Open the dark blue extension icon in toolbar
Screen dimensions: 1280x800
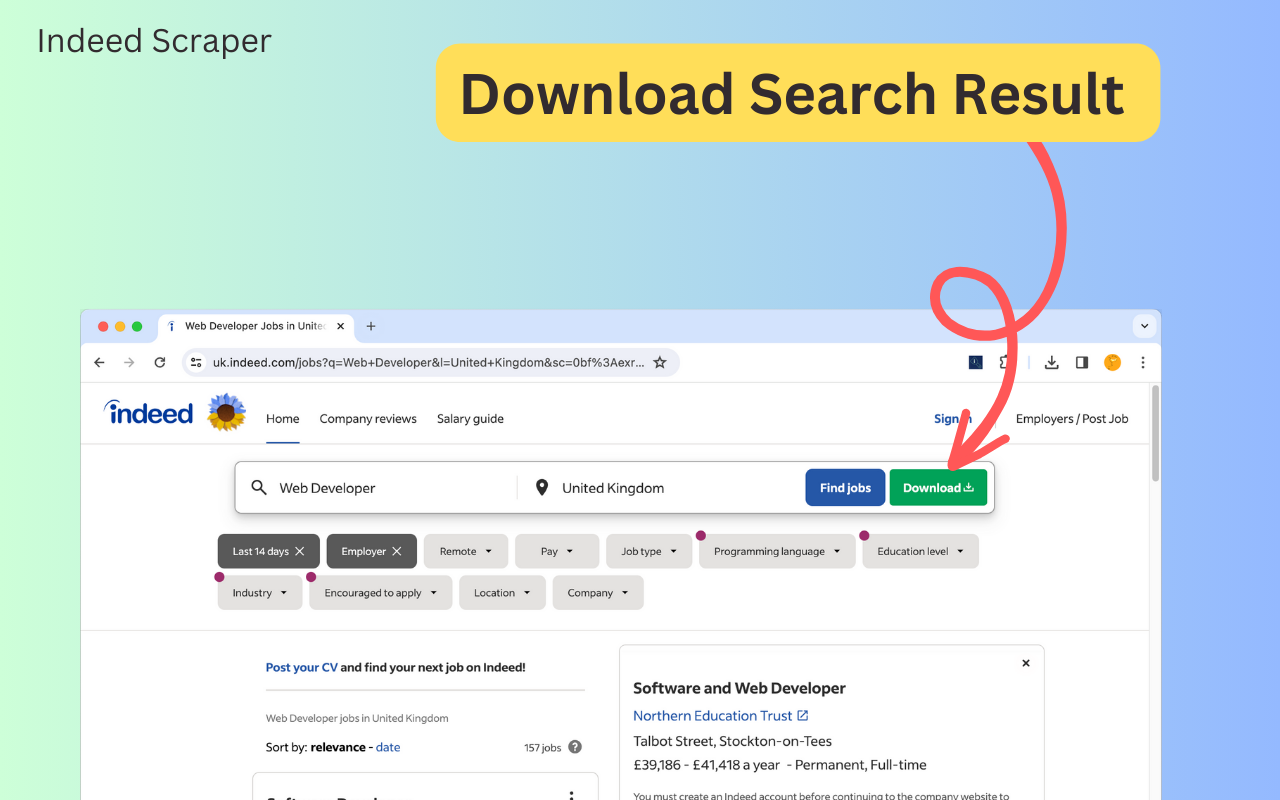[976, 363]
